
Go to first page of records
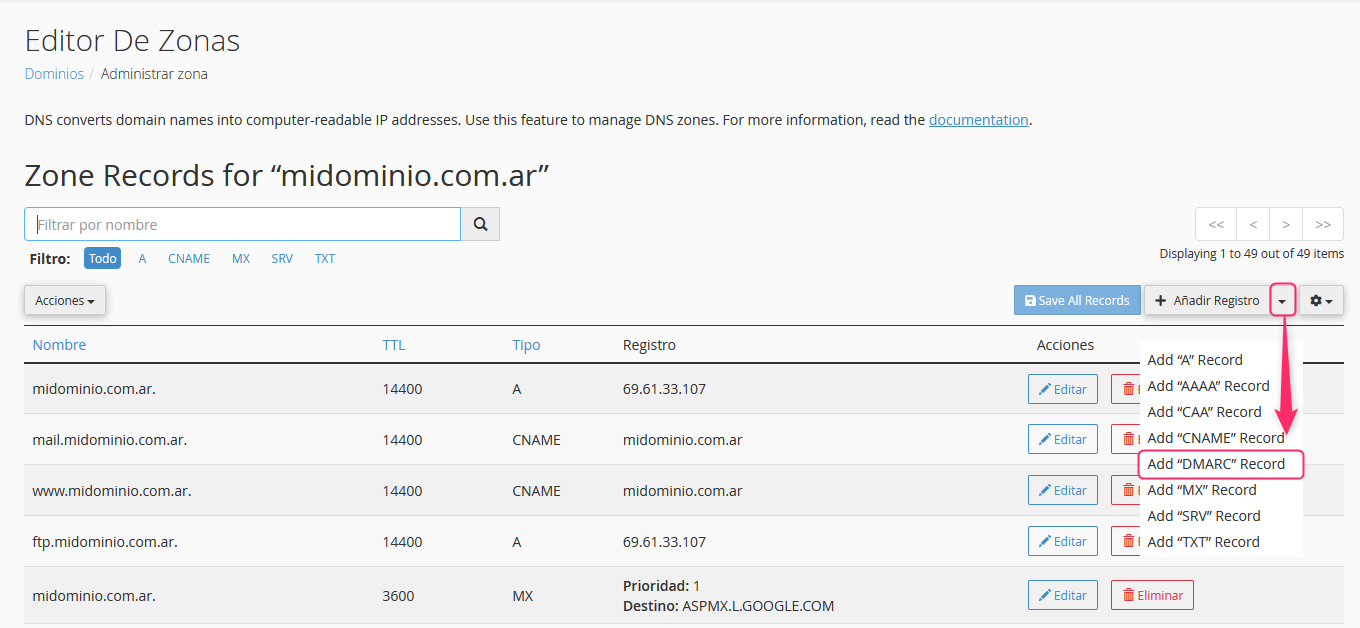pyautogui.click(x=1216, y=224)
